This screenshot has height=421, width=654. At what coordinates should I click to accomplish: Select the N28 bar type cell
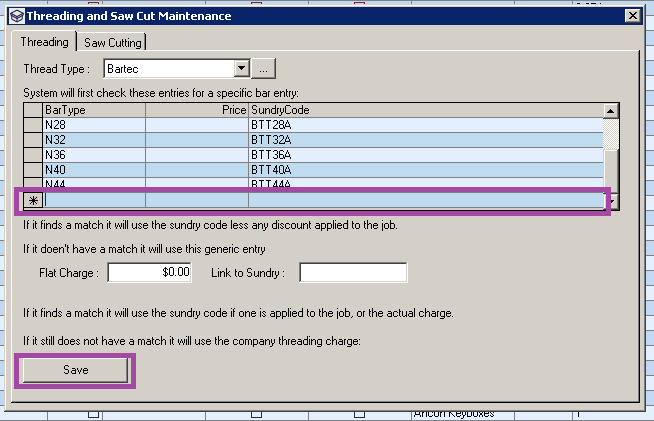click(94, 125)
